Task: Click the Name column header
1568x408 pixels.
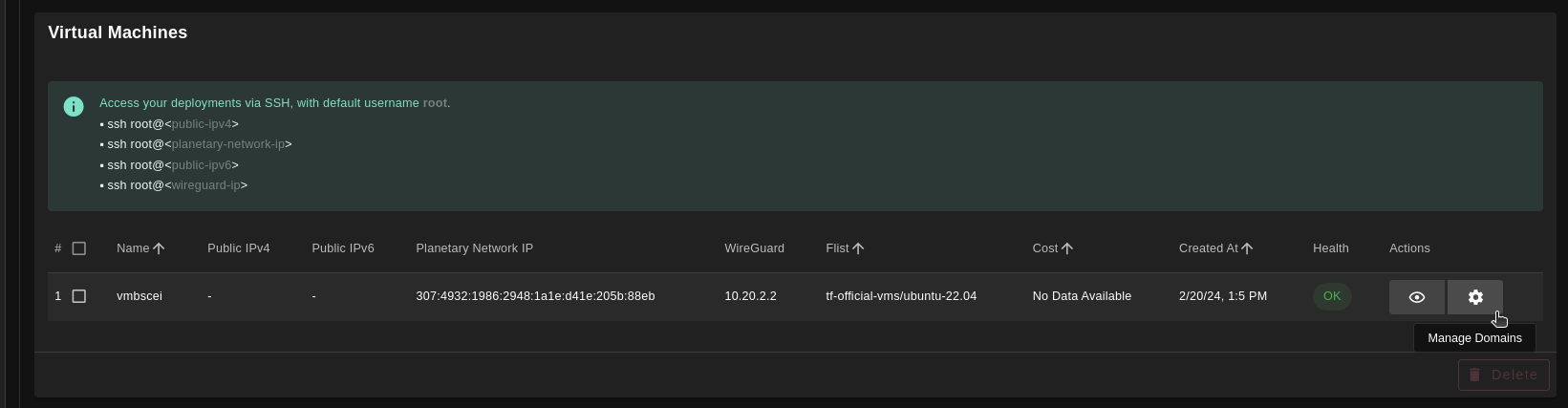Action: (133, 248)
